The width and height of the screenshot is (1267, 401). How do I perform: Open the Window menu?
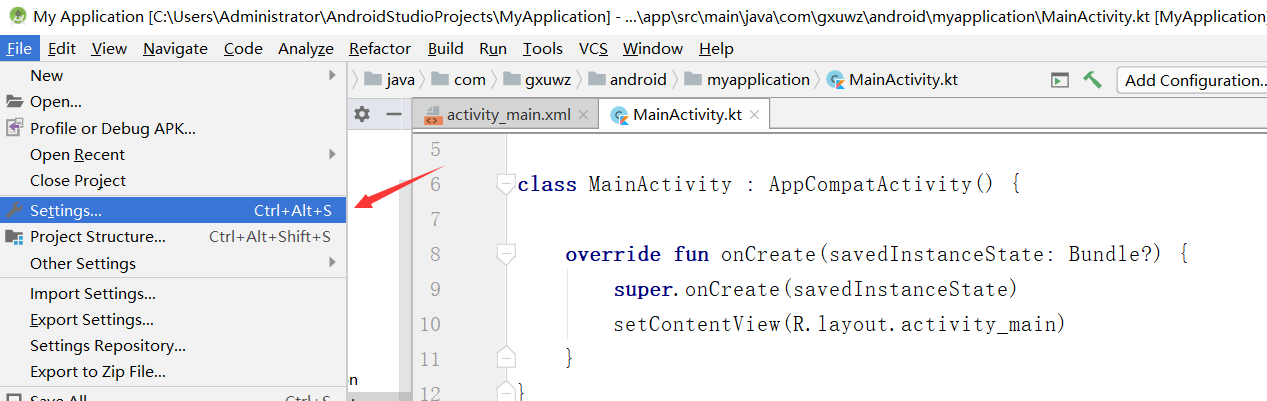(x=653, y=48)
